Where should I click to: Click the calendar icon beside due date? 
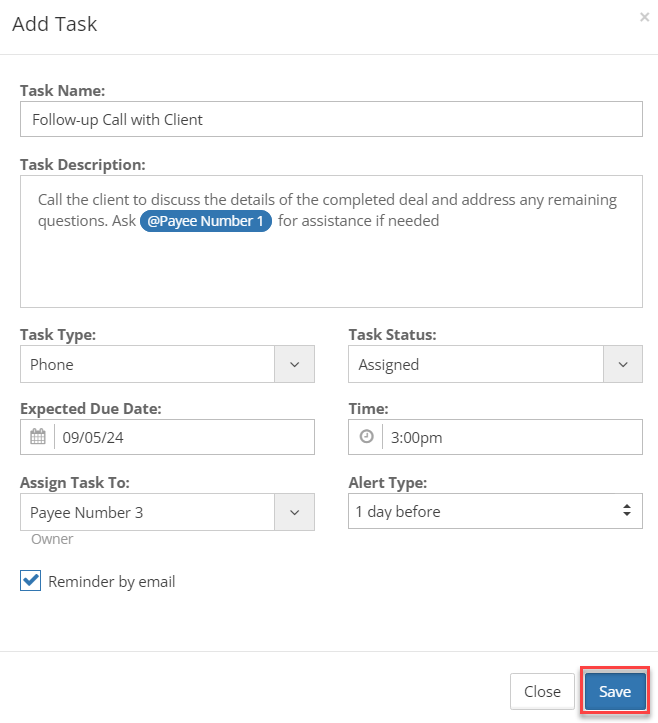tap(38, 437)
